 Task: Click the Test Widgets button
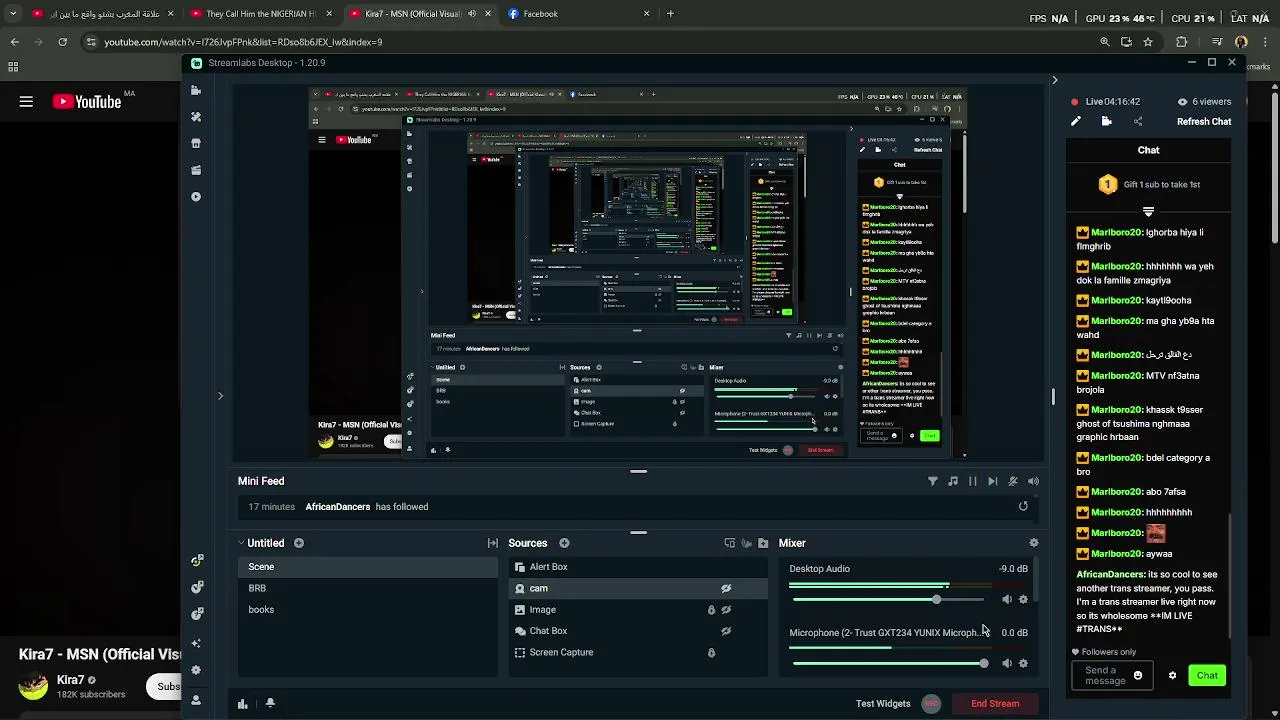883,704
